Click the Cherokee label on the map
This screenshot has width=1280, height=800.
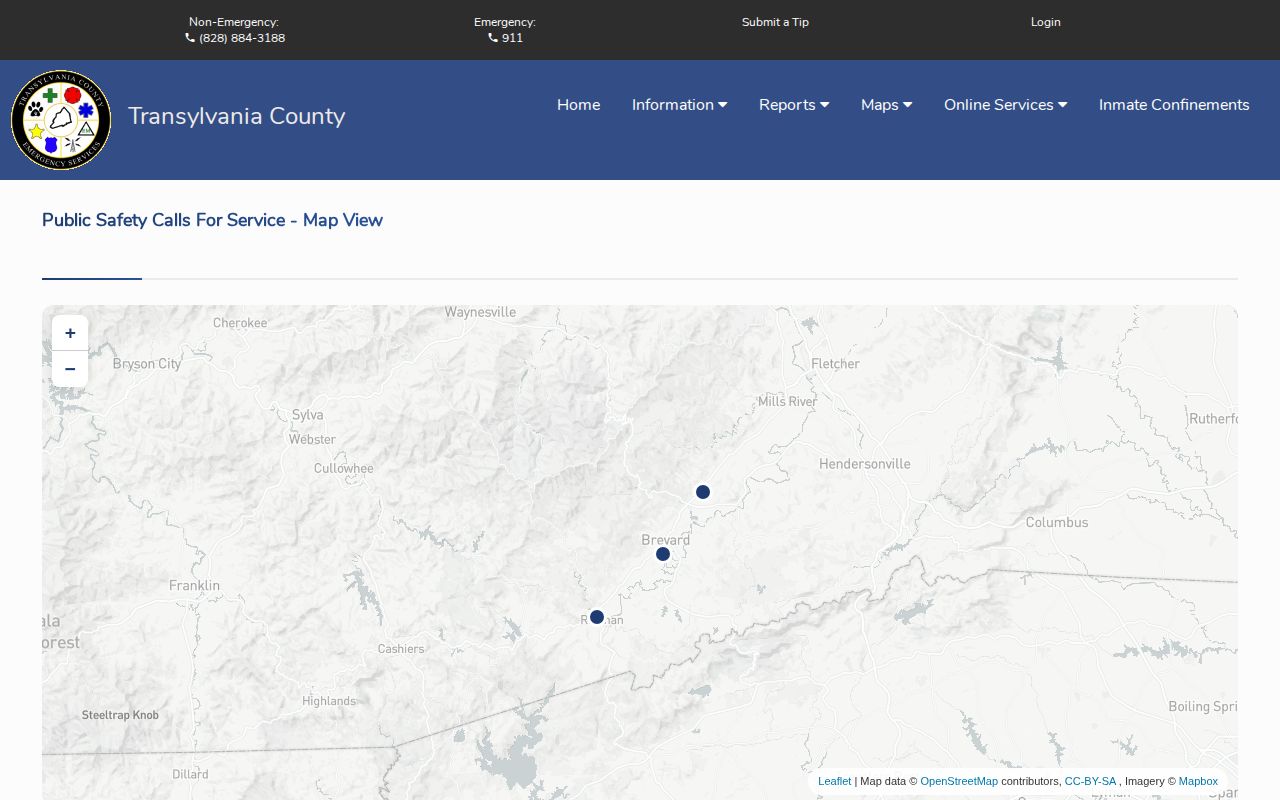point(240,323)
